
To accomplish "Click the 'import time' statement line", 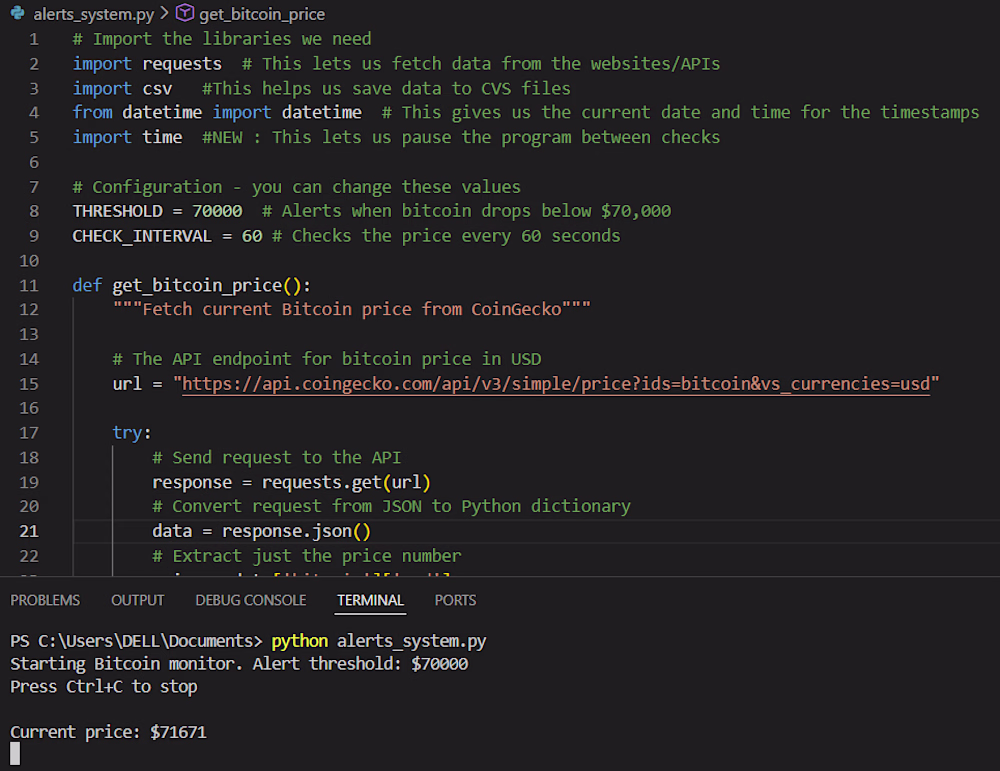I will [128, 137].
